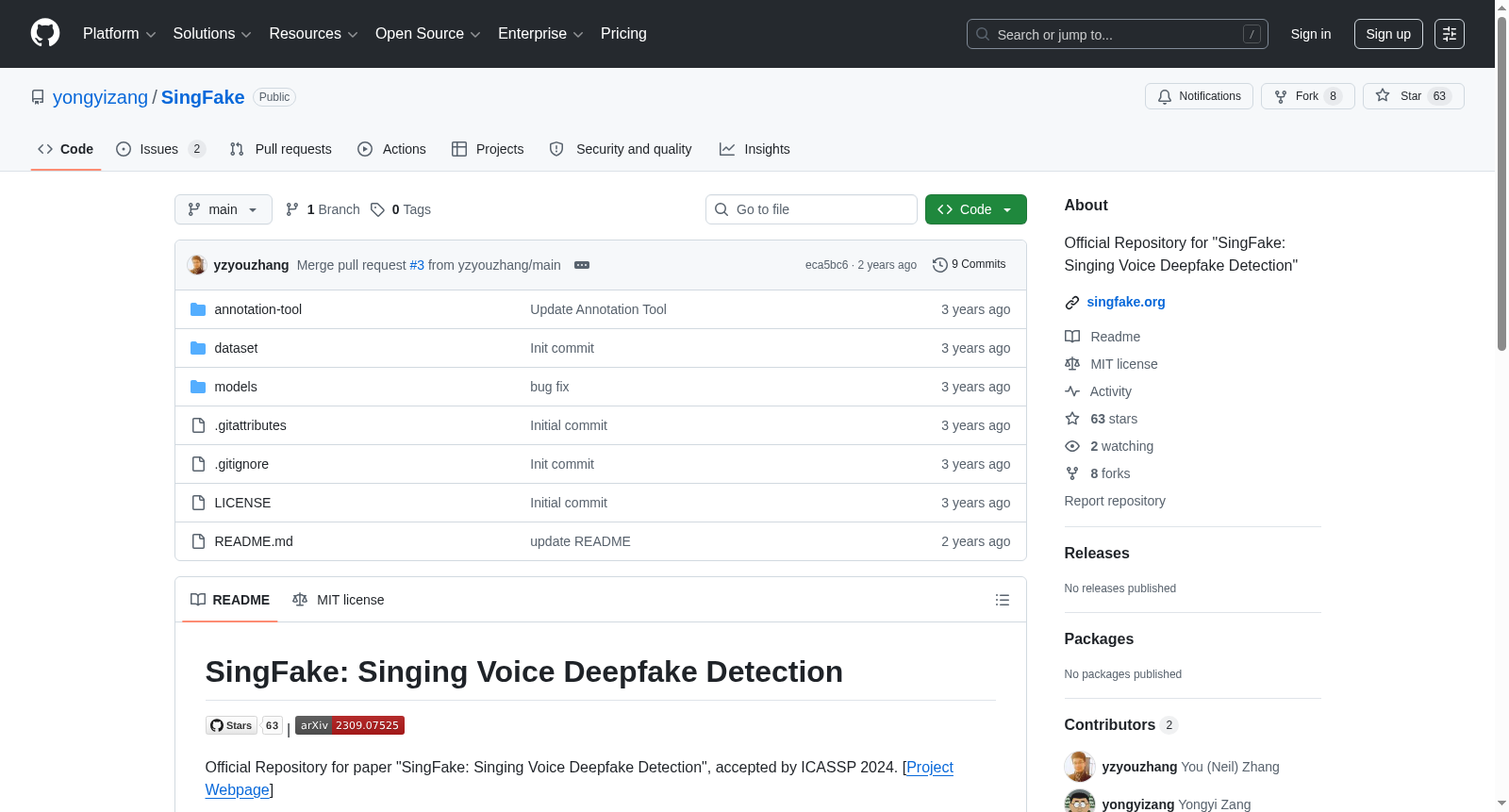Image resolution: width=1509 pixels, height=812 pixels.
Task: Click the .gitattributes file icon
Action: tap(198, 425)
